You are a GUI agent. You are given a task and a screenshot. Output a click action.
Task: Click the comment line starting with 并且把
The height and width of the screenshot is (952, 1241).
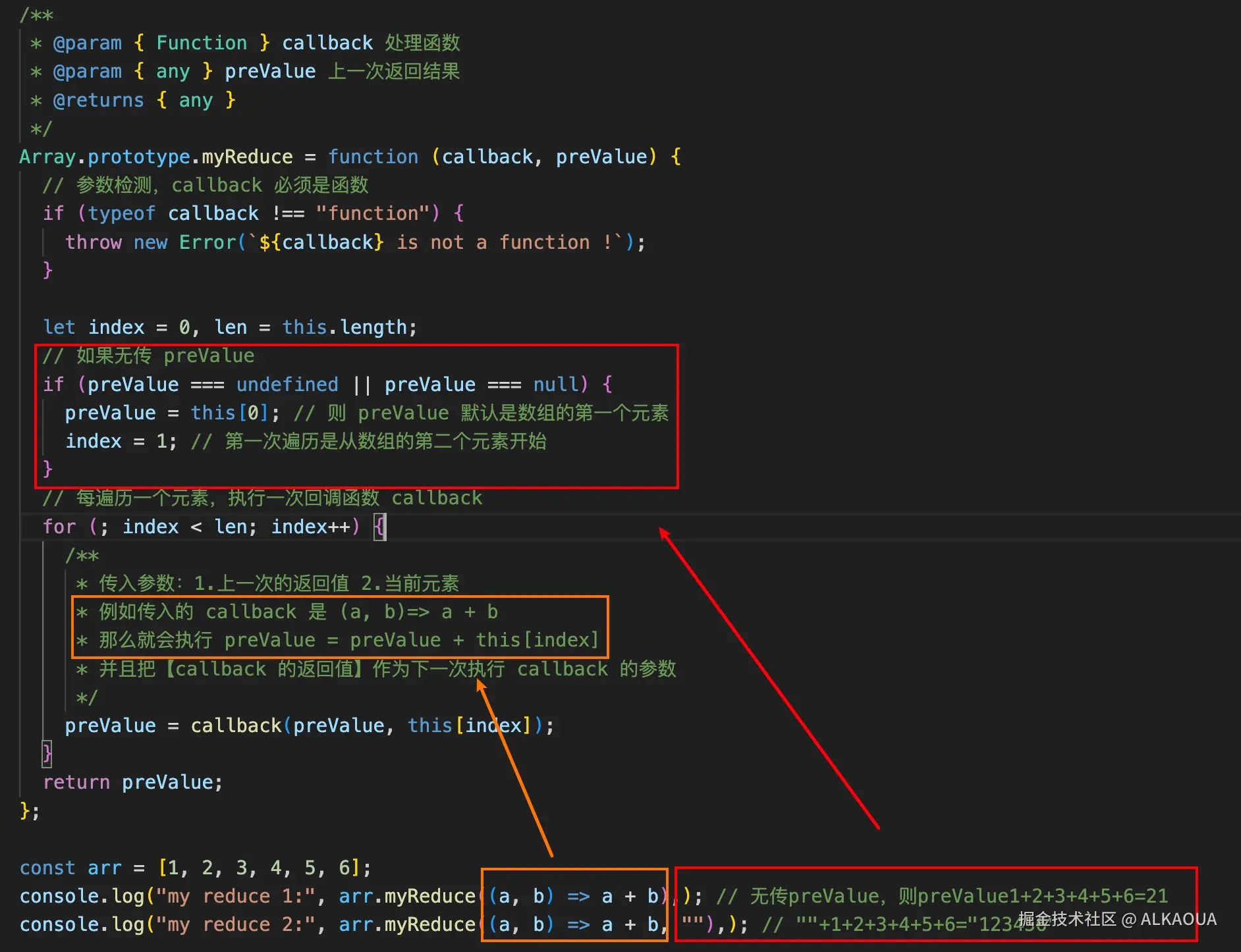(x=376, y=669)
